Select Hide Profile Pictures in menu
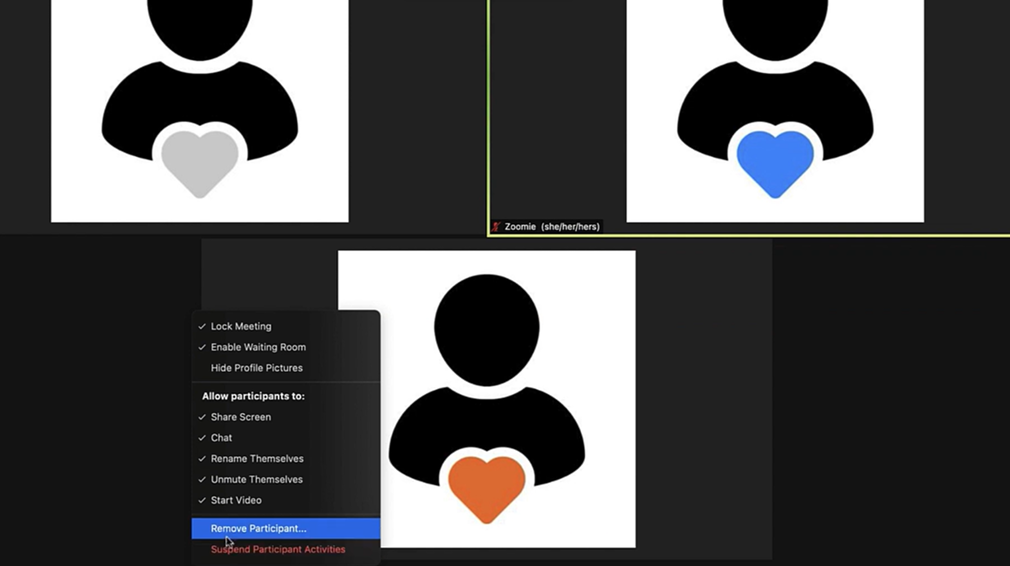This screenshot has height=566, width=1010. coord(256,368)
